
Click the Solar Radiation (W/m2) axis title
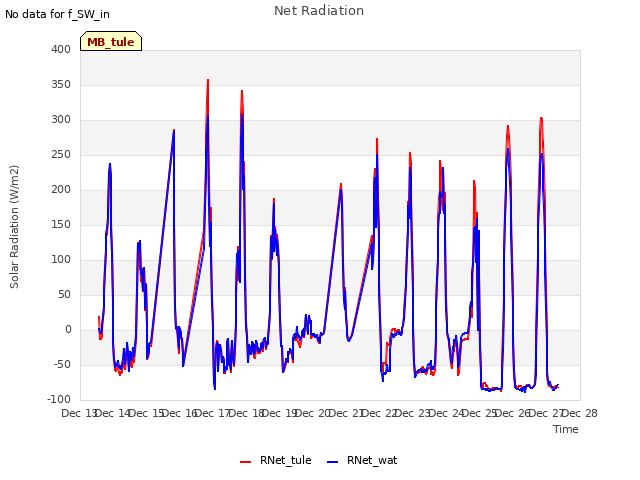[14, 227]
